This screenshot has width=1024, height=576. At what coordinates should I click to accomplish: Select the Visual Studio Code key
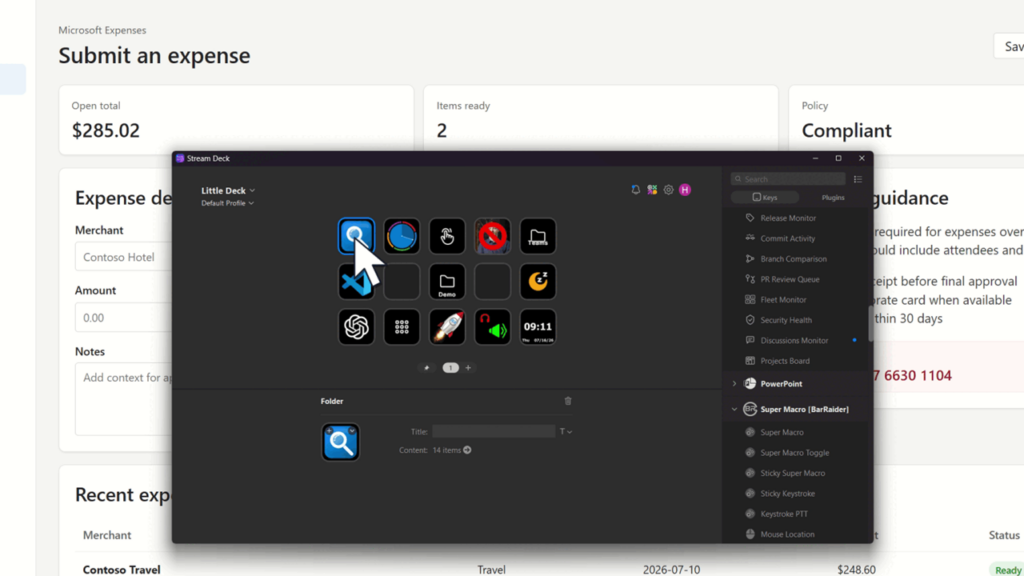[356, 281]
